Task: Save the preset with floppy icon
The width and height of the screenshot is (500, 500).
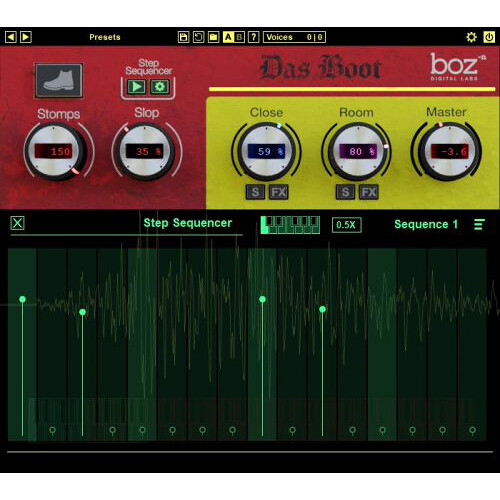Action: pyautogui.click(x=183, y=37)
